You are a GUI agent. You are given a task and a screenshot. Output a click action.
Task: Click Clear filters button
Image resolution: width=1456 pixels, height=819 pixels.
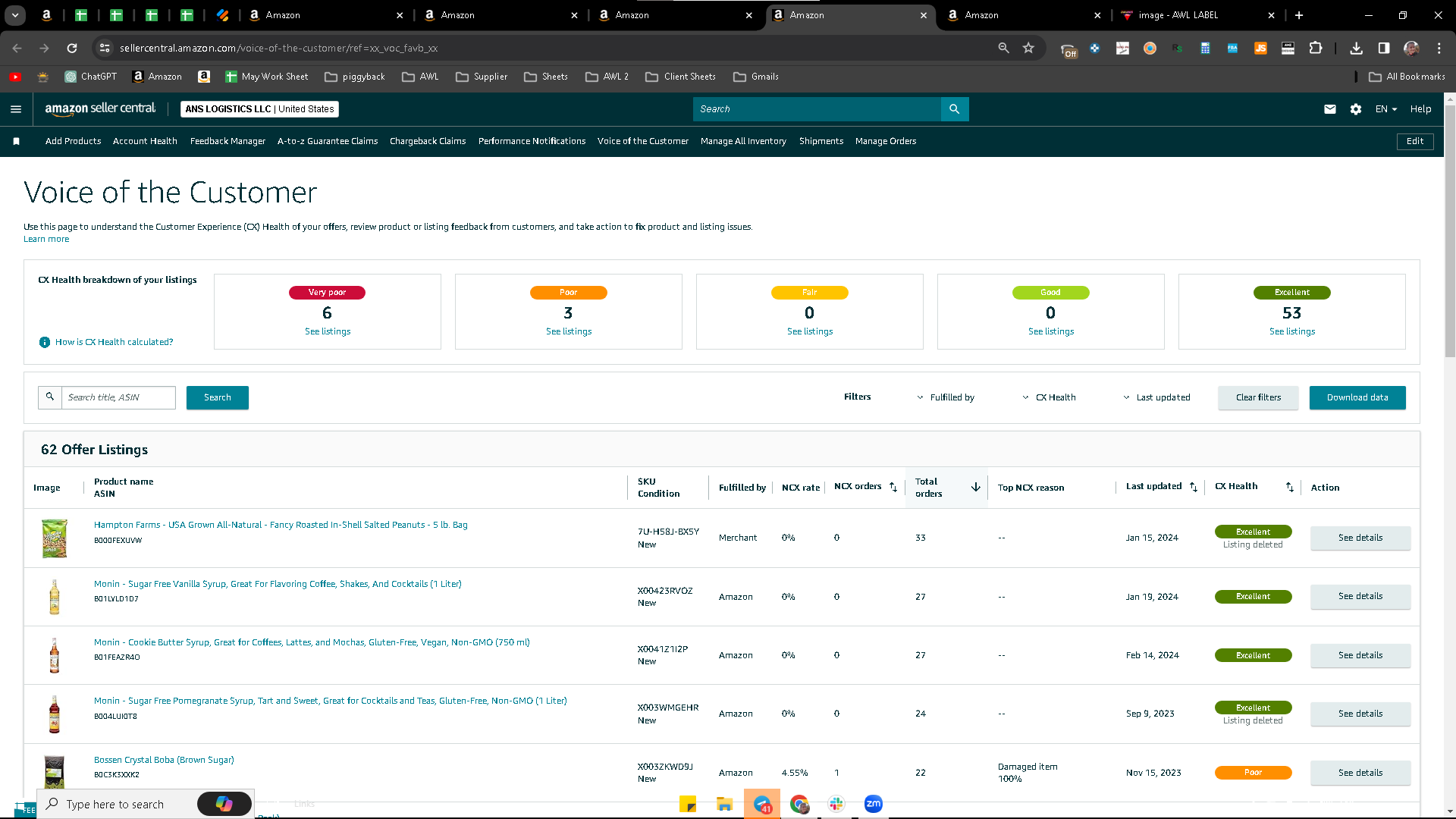click(1258, 397)
